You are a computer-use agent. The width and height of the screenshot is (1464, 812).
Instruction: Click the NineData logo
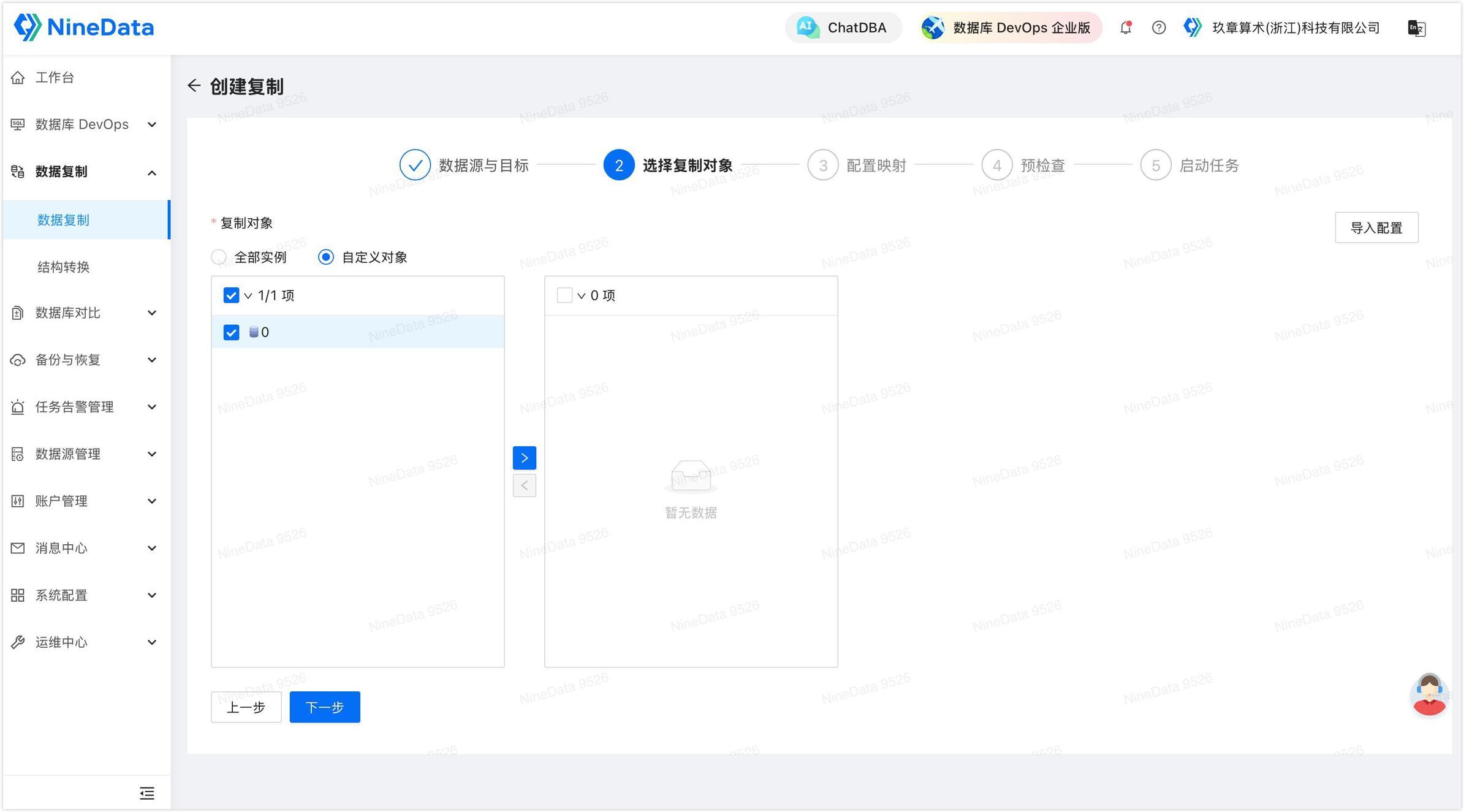[84, 28]
